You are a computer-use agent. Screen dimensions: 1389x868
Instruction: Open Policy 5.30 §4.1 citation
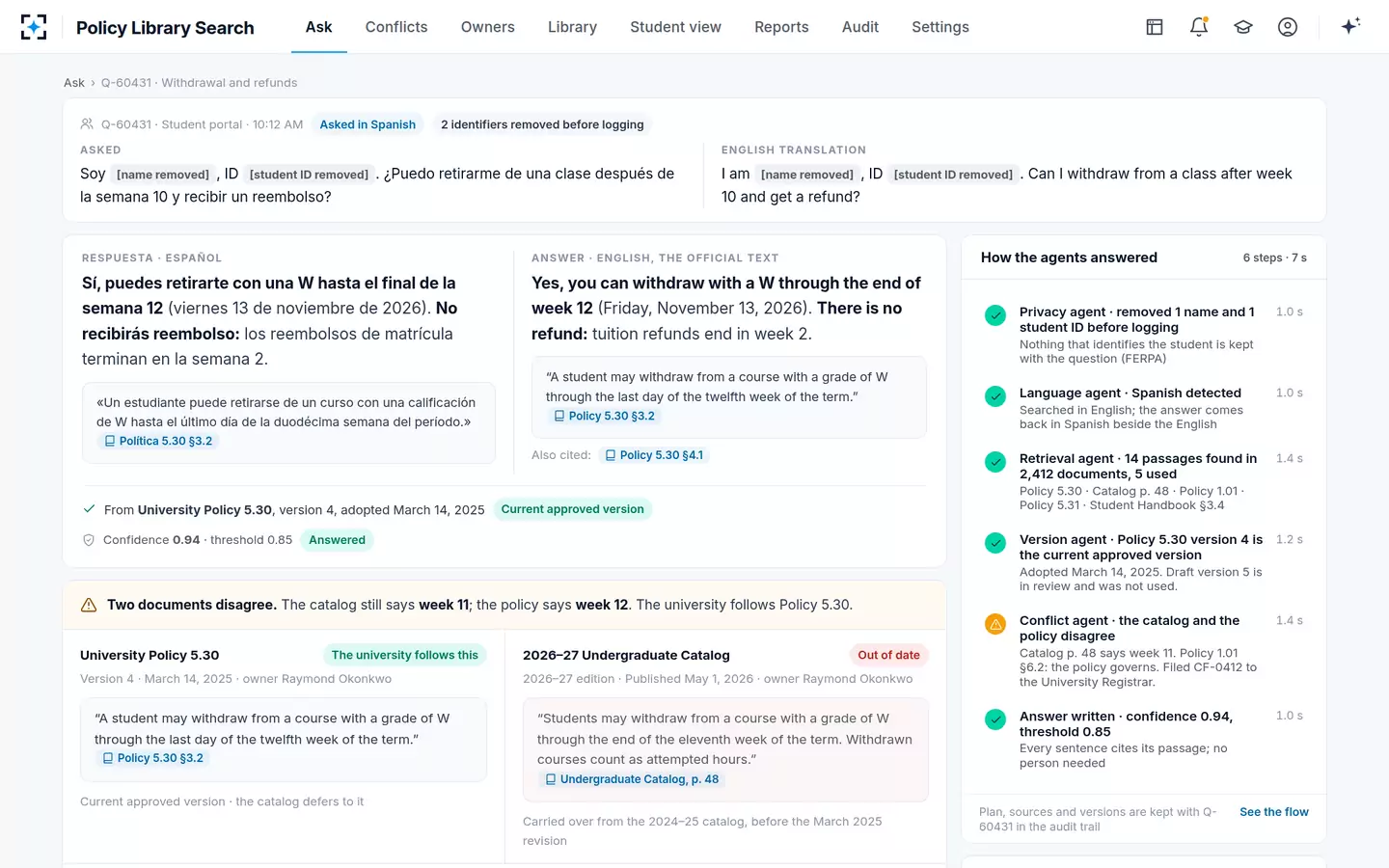654,455
